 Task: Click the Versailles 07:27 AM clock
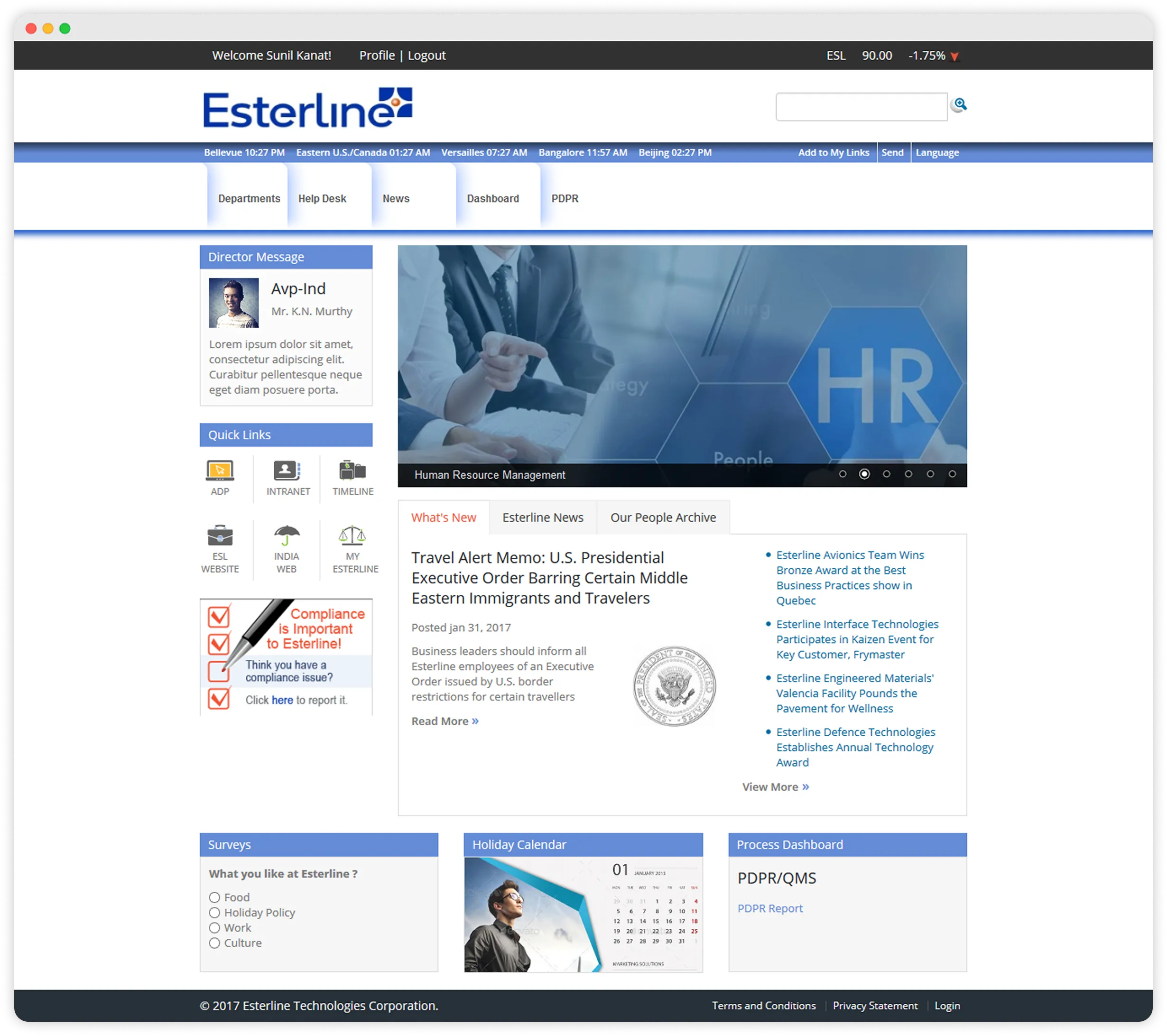(484, 153)
